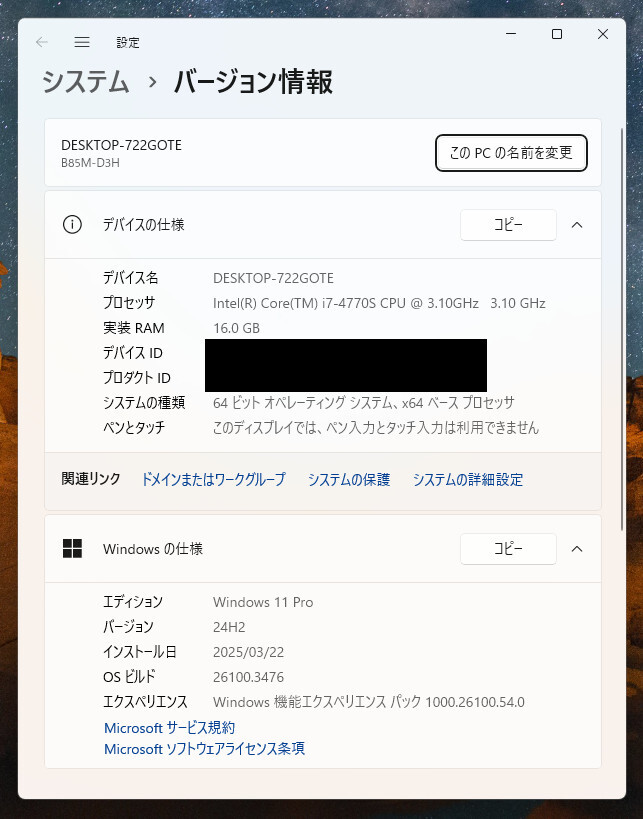
Task: Click the info icon beside デバイスの仕様
Action: [72, 225]
